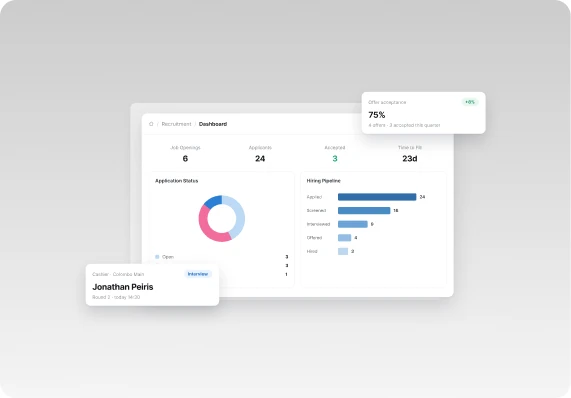Click the 4 offers accepted this quarter text
571x398 pixels.
coord(404,125)
